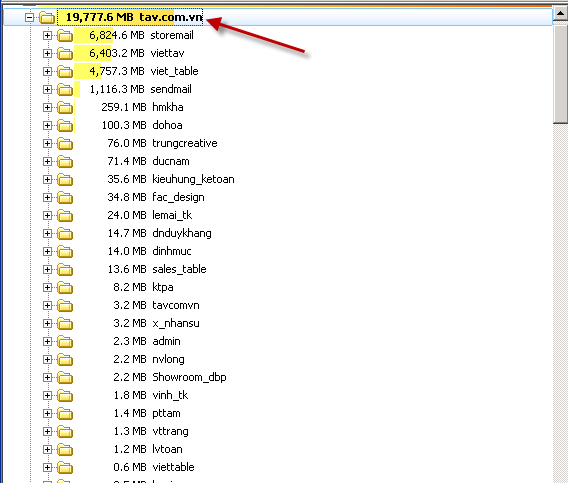Expand the storemail folder node
This screenshot has height=483, width=568.
(x=47, y=36)
